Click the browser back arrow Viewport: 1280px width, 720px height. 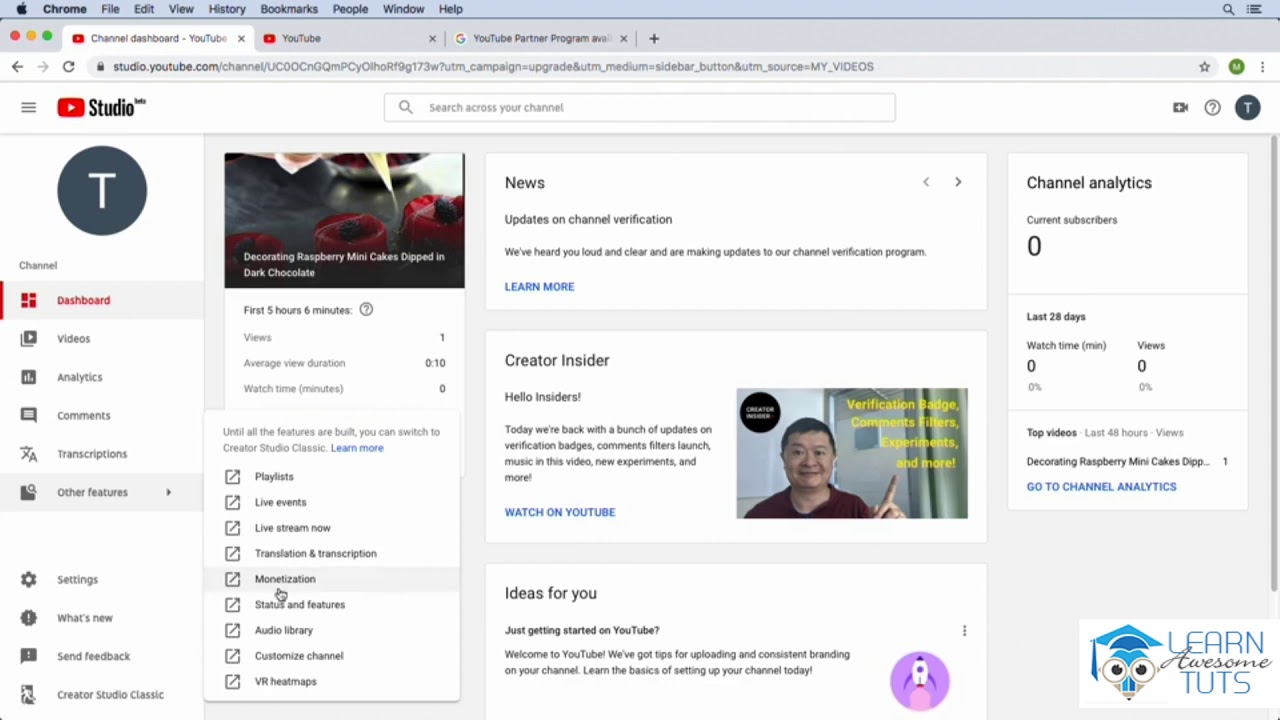17,66
